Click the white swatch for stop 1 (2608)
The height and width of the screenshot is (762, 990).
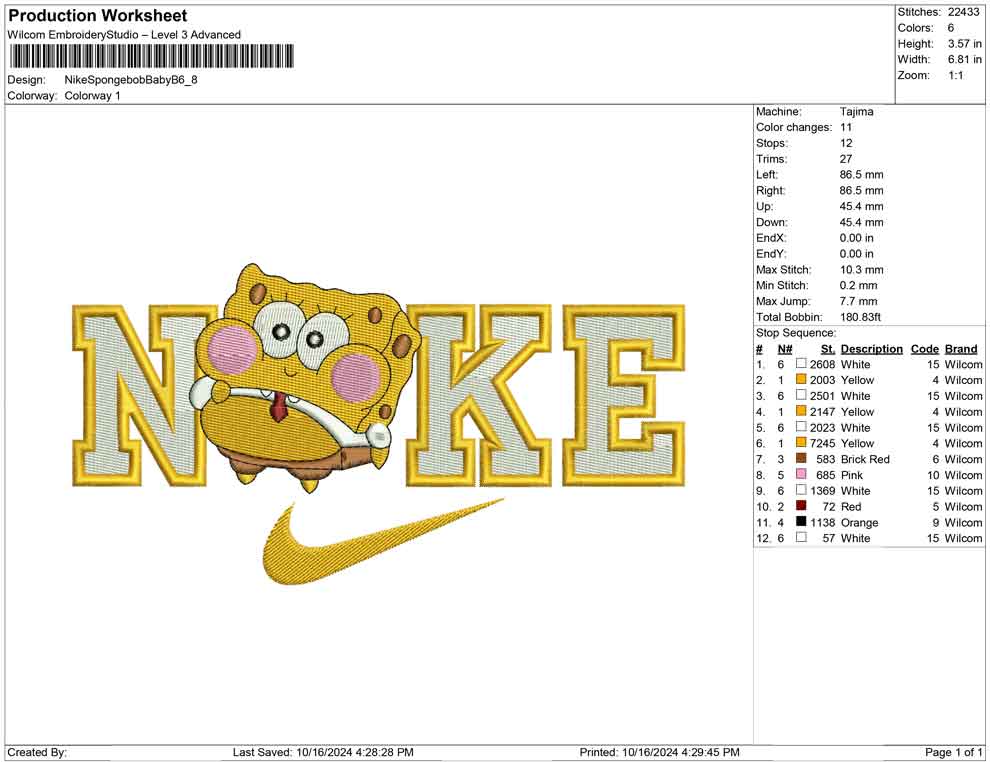tap(801, 364)
